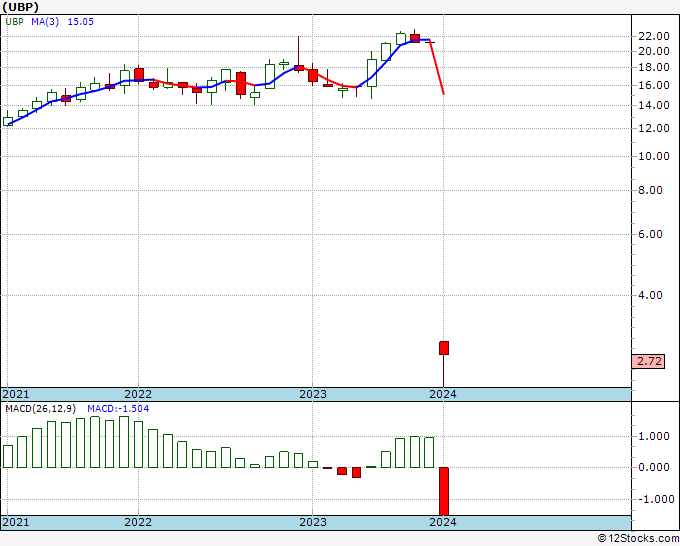680x546 pixels.
Task: Click the 8.00 price axis label
Action: click(x=650, y=190)
